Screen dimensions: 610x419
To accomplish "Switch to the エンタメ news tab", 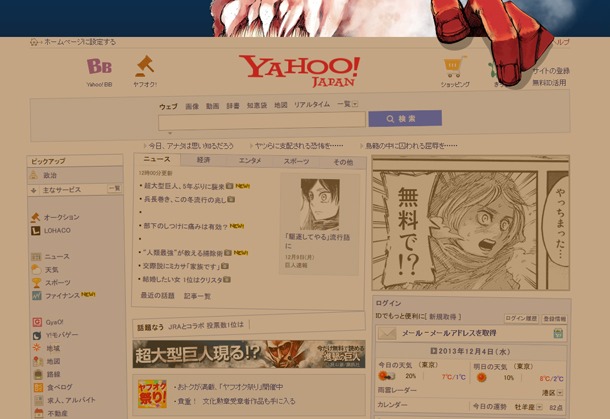I will (x=250, y=161).
